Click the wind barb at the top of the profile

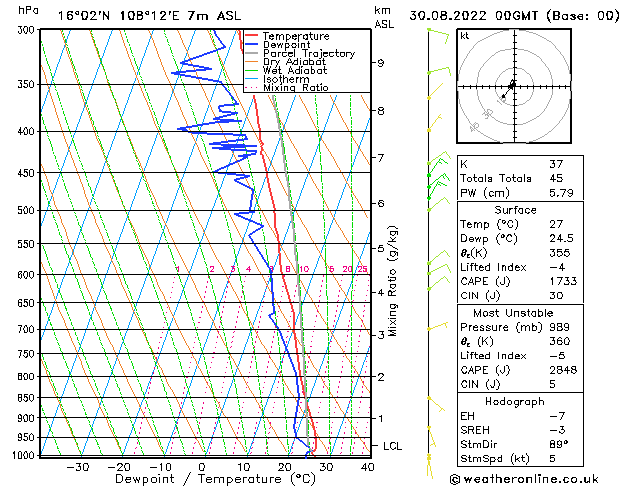438,35
